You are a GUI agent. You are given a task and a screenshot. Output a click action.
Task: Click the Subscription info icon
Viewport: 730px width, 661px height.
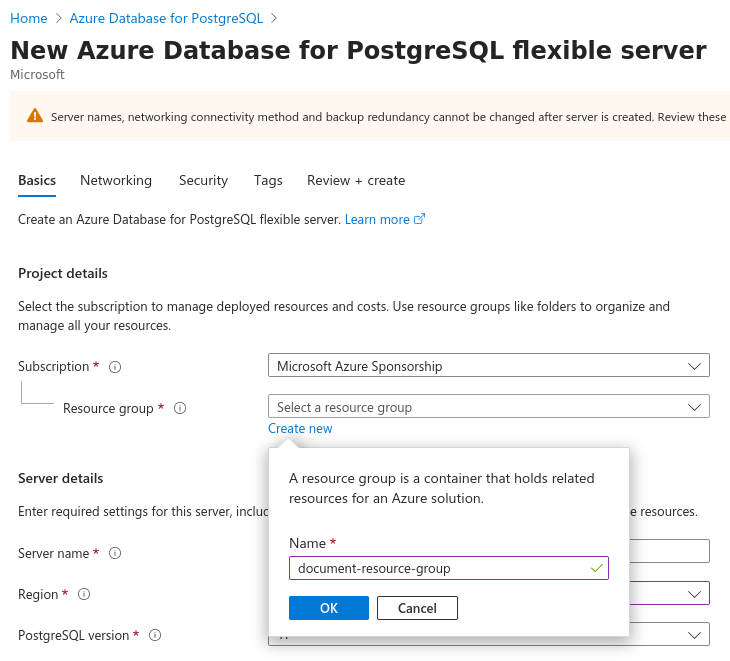tap(115, 367)
